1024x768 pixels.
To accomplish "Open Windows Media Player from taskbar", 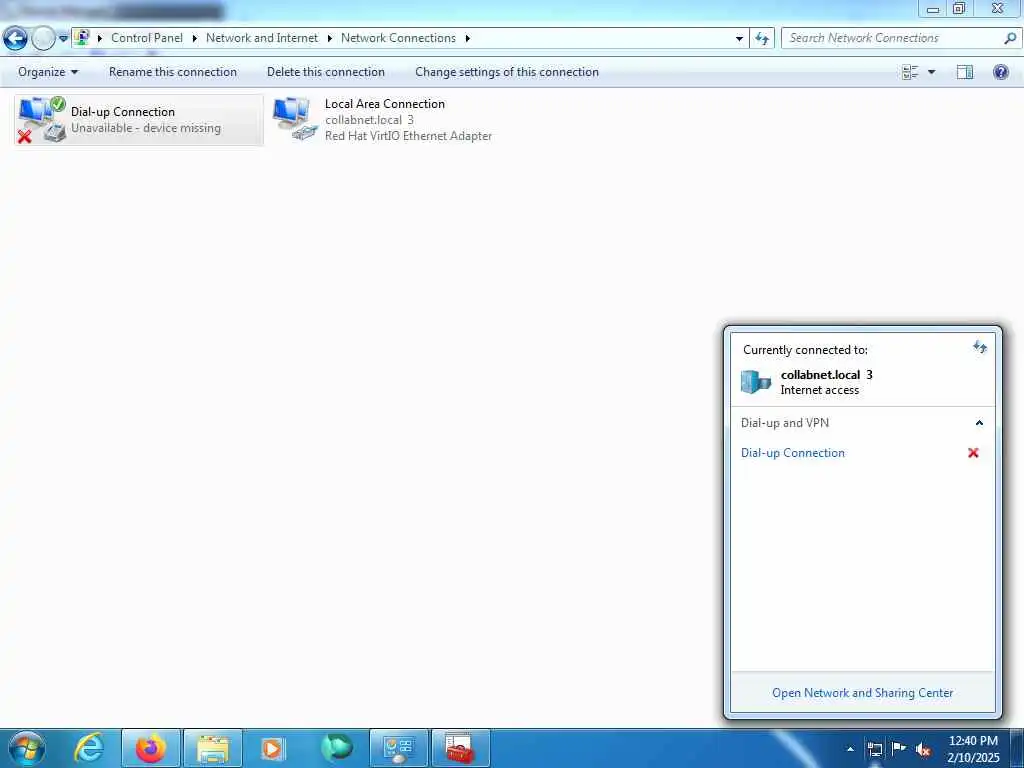I will tap(274, 748).
